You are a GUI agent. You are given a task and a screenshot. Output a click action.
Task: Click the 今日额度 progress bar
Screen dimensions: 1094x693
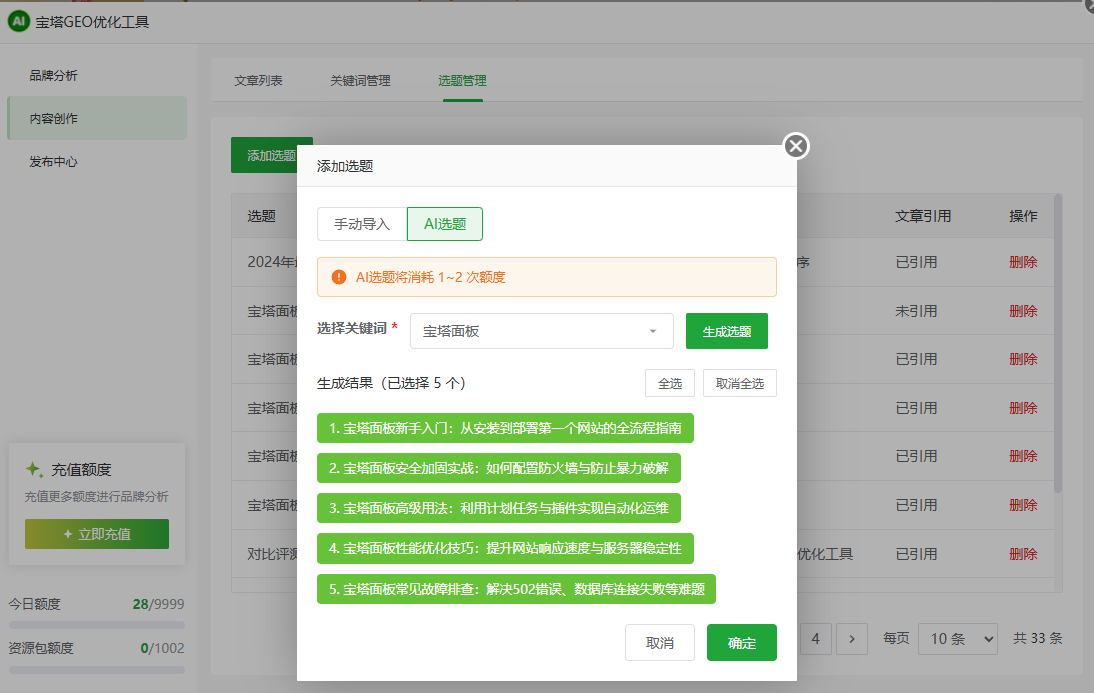[x=96, y=625]
